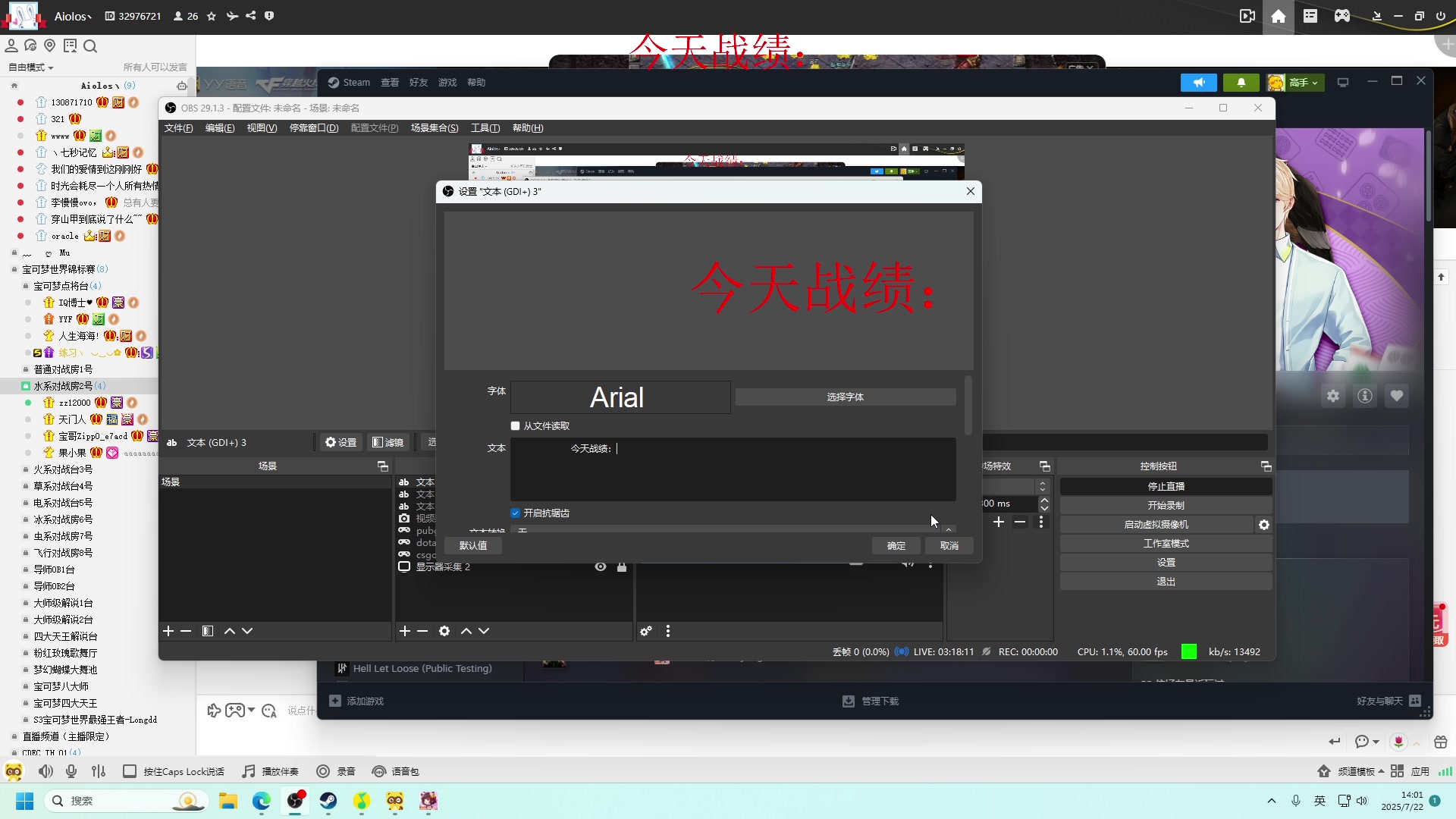Remove transition with the minus icon

tap(1020, 522)
